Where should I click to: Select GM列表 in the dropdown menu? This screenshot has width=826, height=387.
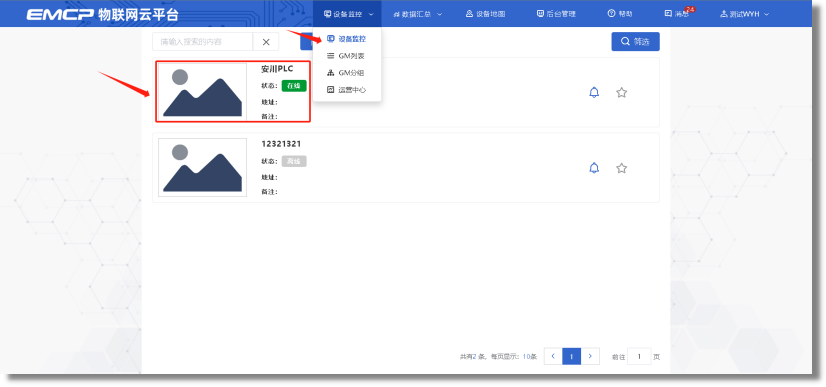coord(347,56)
